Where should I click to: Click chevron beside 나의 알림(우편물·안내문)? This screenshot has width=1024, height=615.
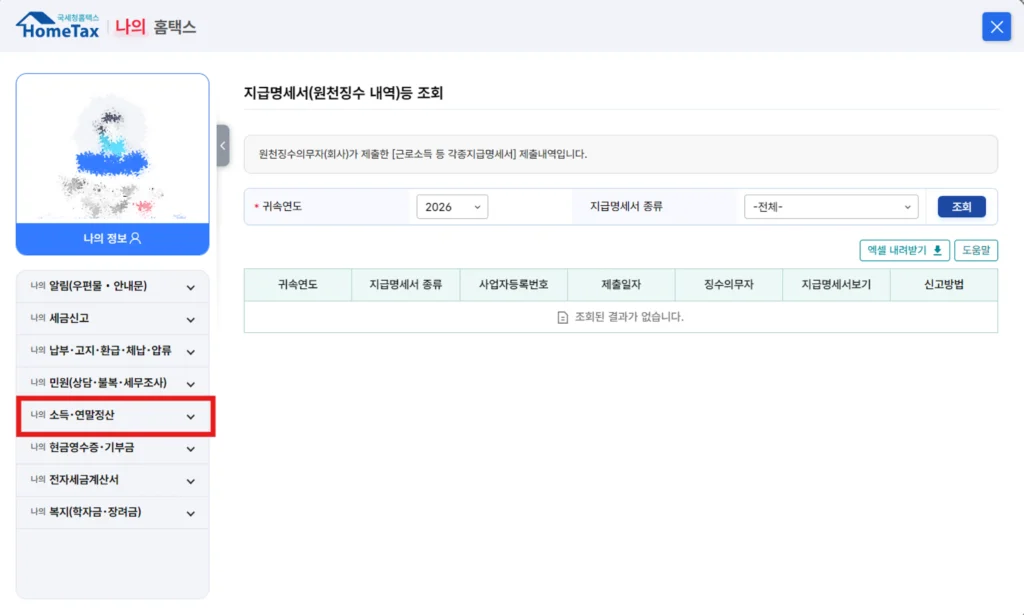191,288
